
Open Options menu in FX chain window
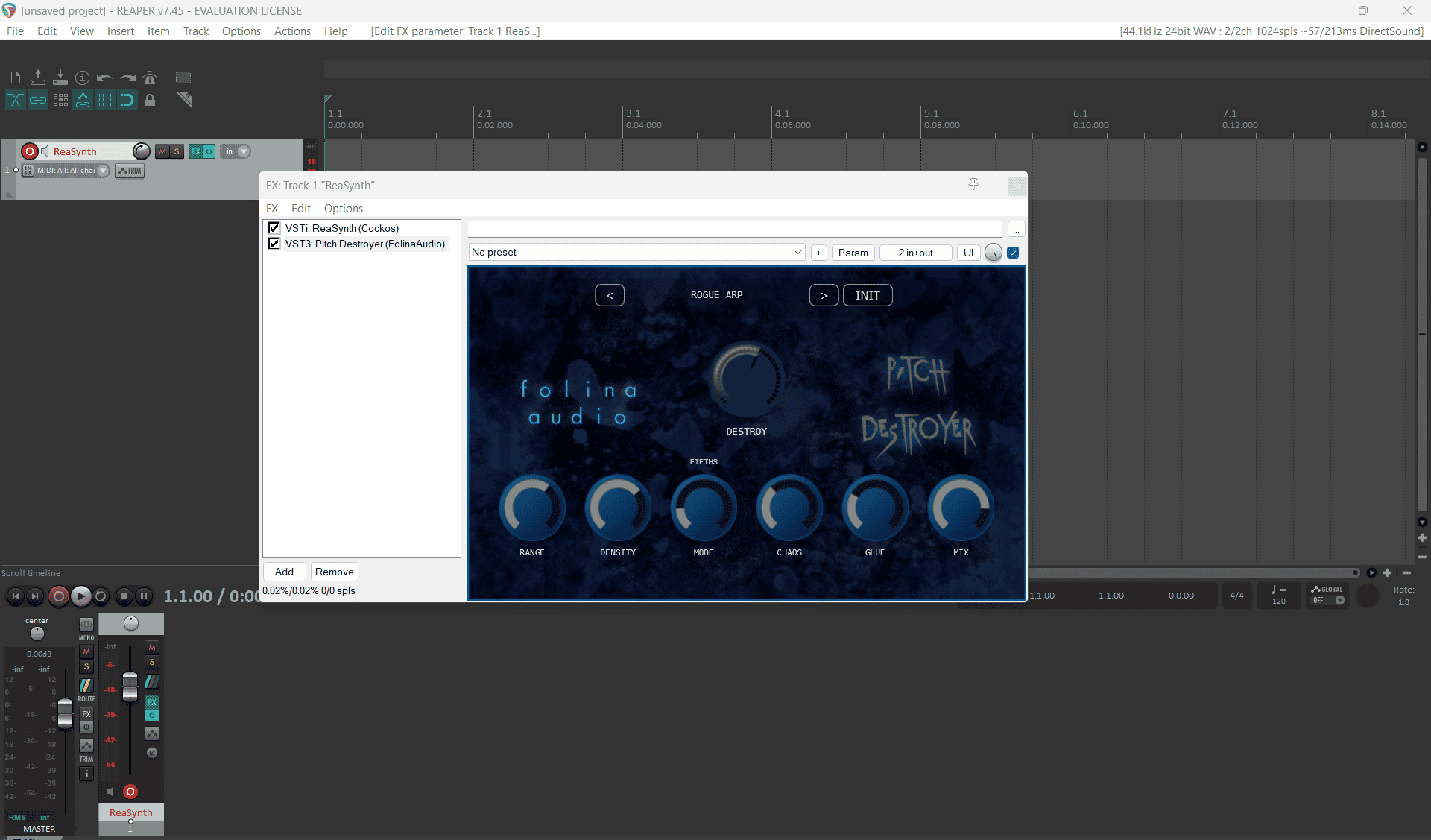pos(344,209)
